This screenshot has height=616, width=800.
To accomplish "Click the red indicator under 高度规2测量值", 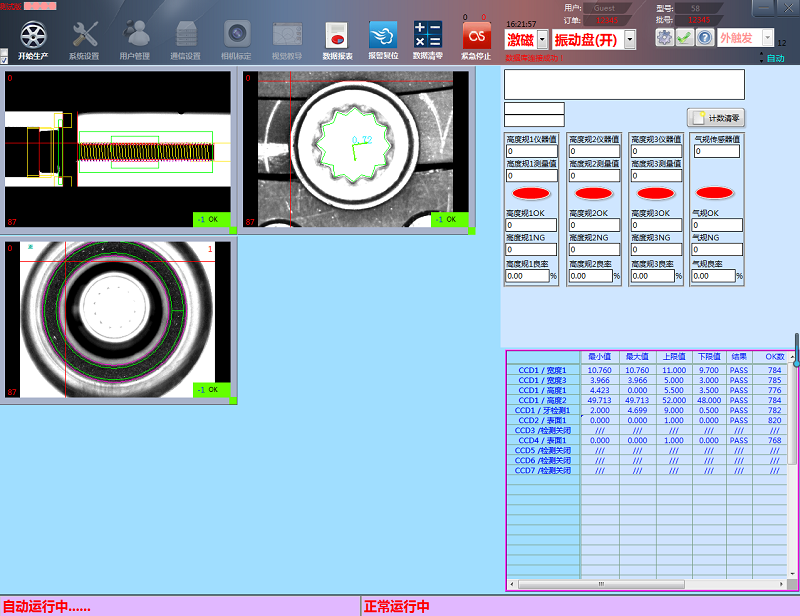I will (x=592, y=192).
